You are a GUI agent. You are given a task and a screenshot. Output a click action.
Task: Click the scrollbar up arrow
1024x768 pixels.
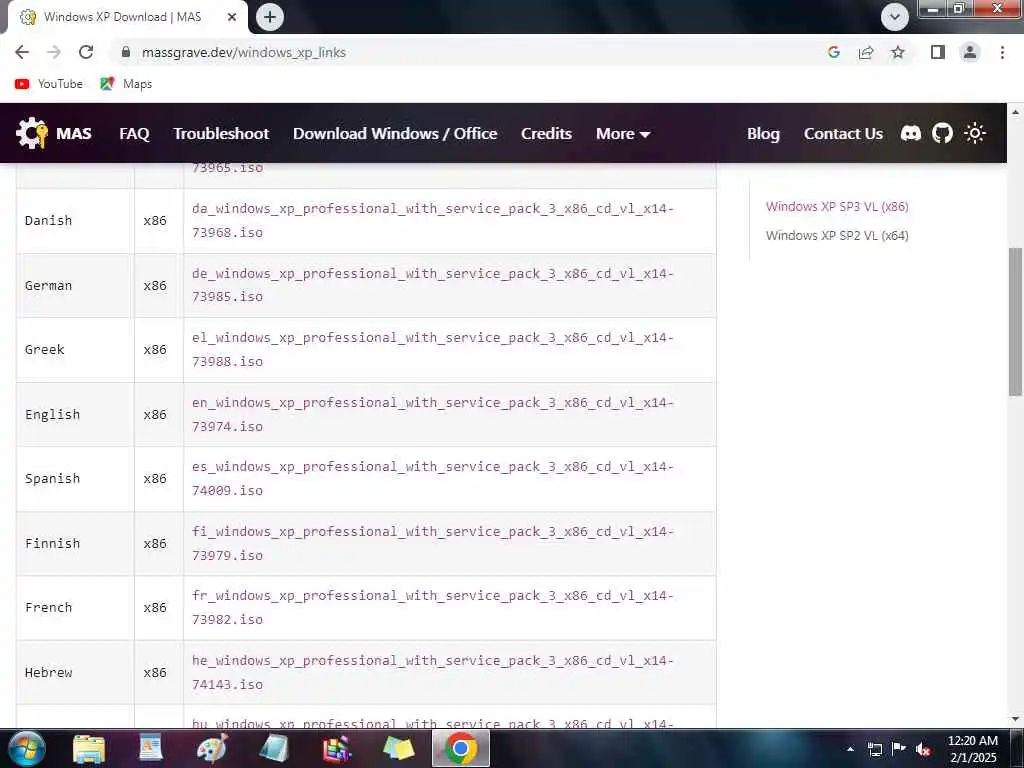click(1016, 112)
